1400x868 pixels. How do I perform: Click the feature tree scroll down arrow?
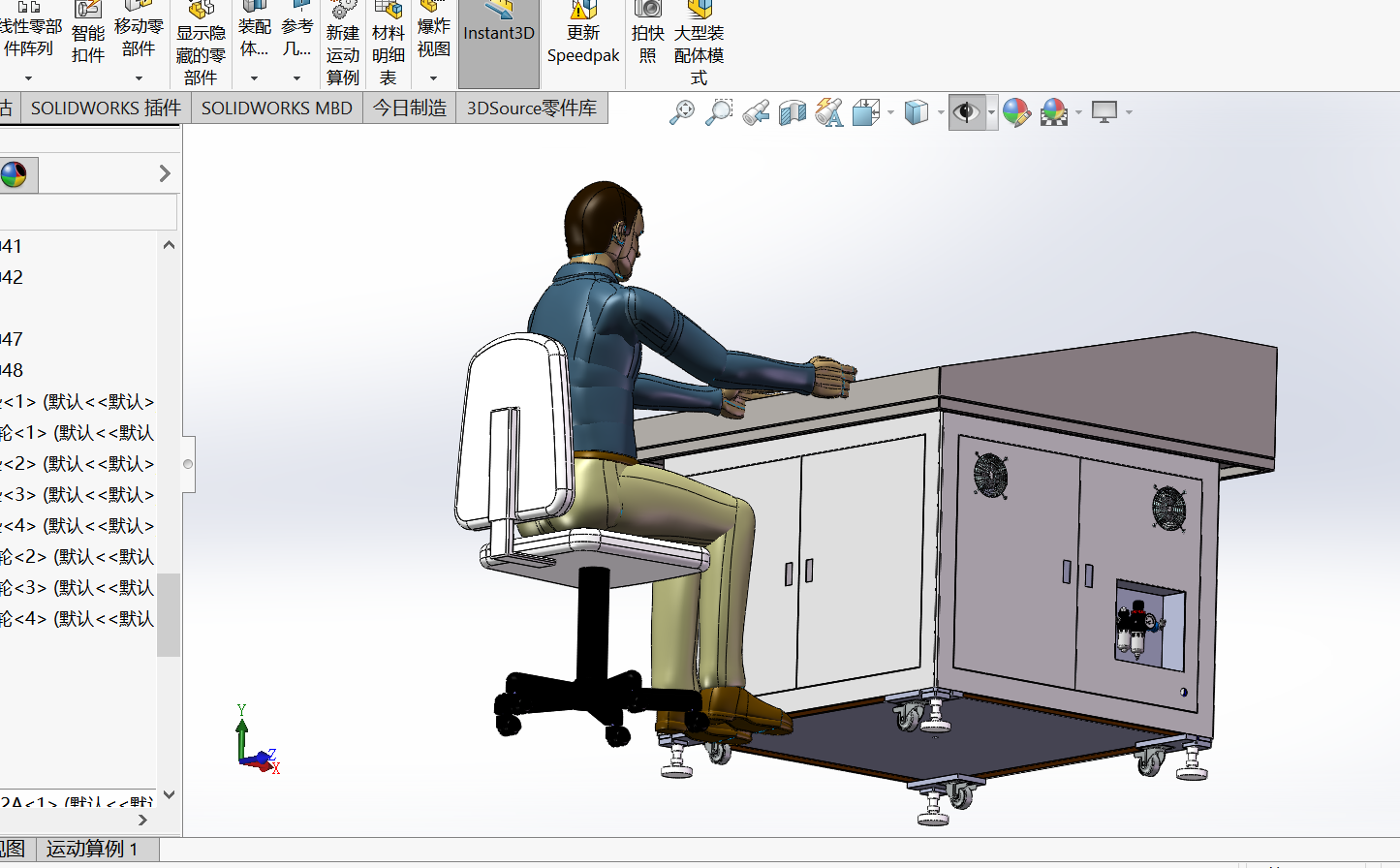[x=170, y=794]
